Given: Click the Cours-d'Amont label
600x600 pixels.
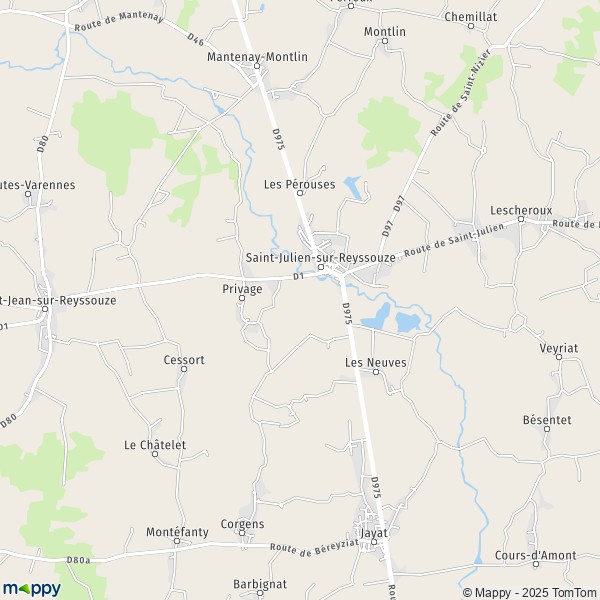Looking at the screenshot, I should tap(535, 555).
